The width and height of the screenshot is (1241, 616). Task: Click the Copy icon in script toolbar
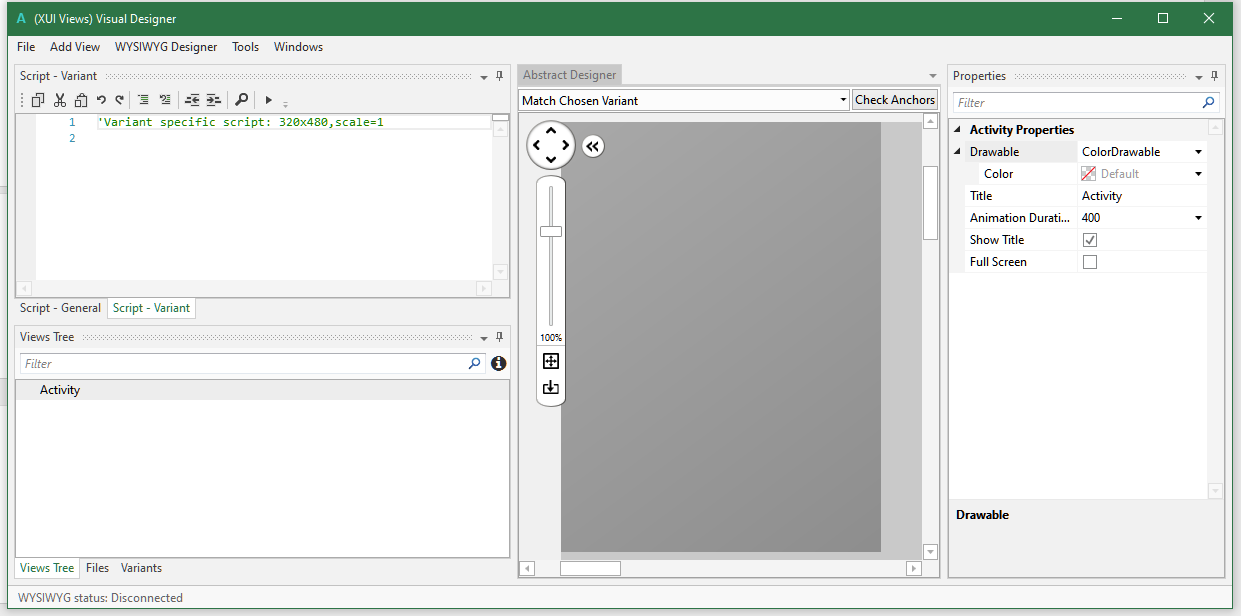38,100
